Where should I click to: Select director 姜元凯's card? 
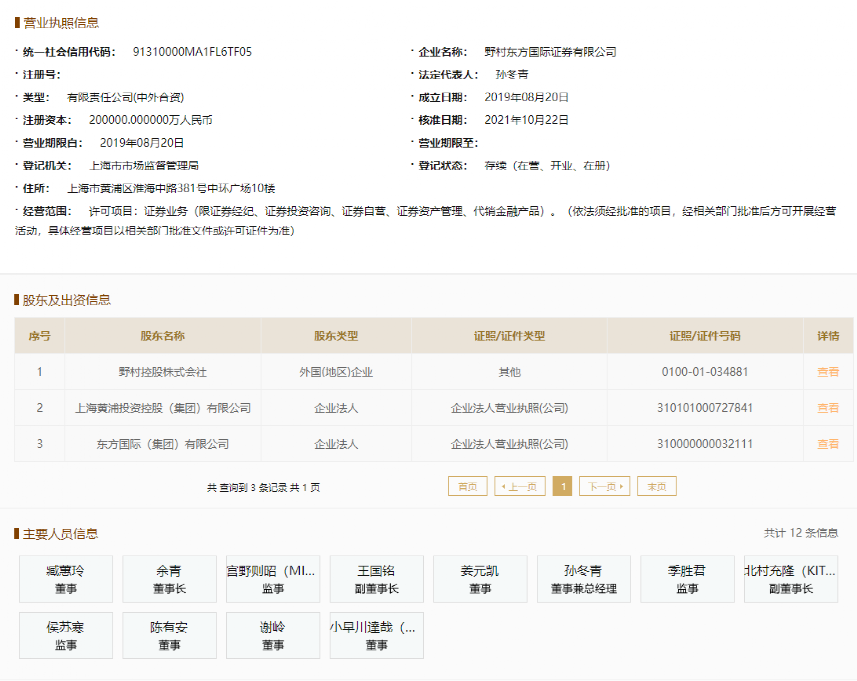click(x=480, y=579)
